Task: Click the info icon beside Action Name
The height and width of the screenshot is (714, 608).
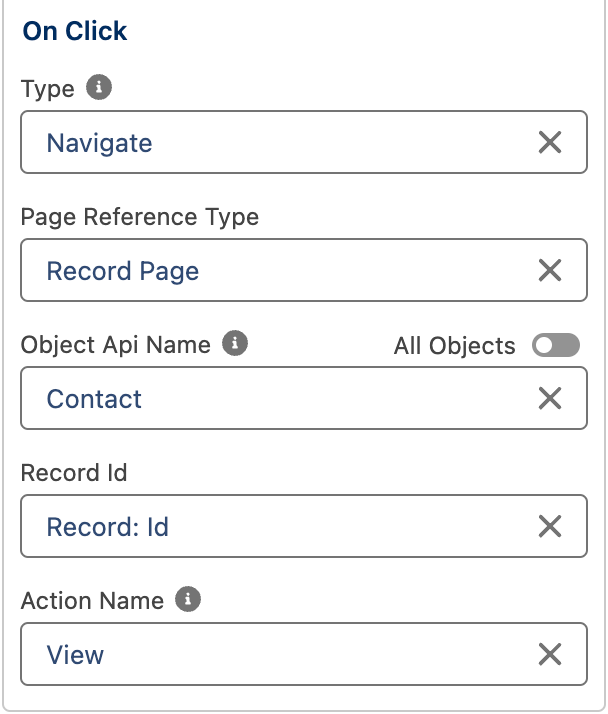Action: (x=188, y=600)
